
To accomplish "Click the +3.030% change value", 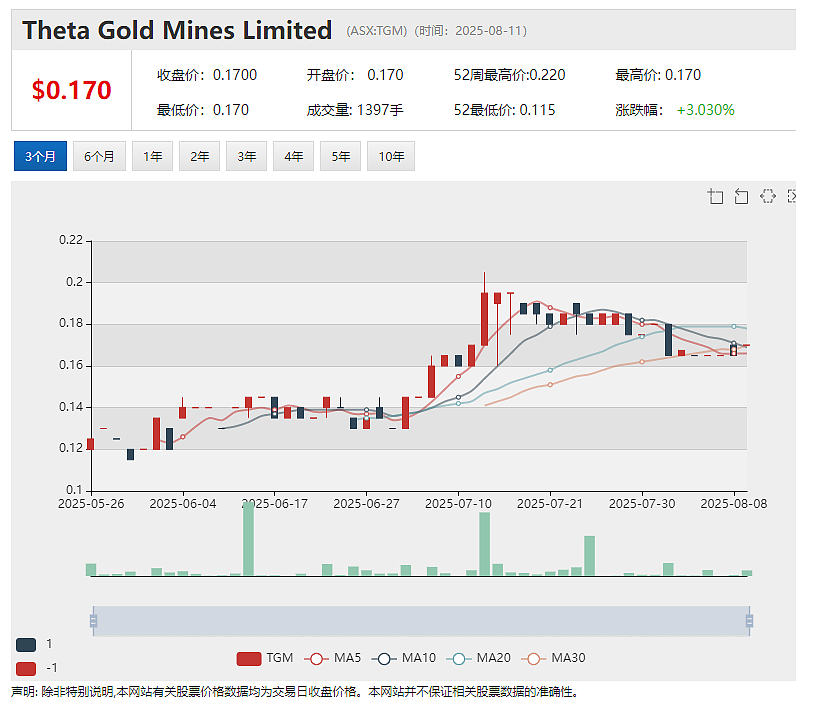I will click(x=706, y=110).
